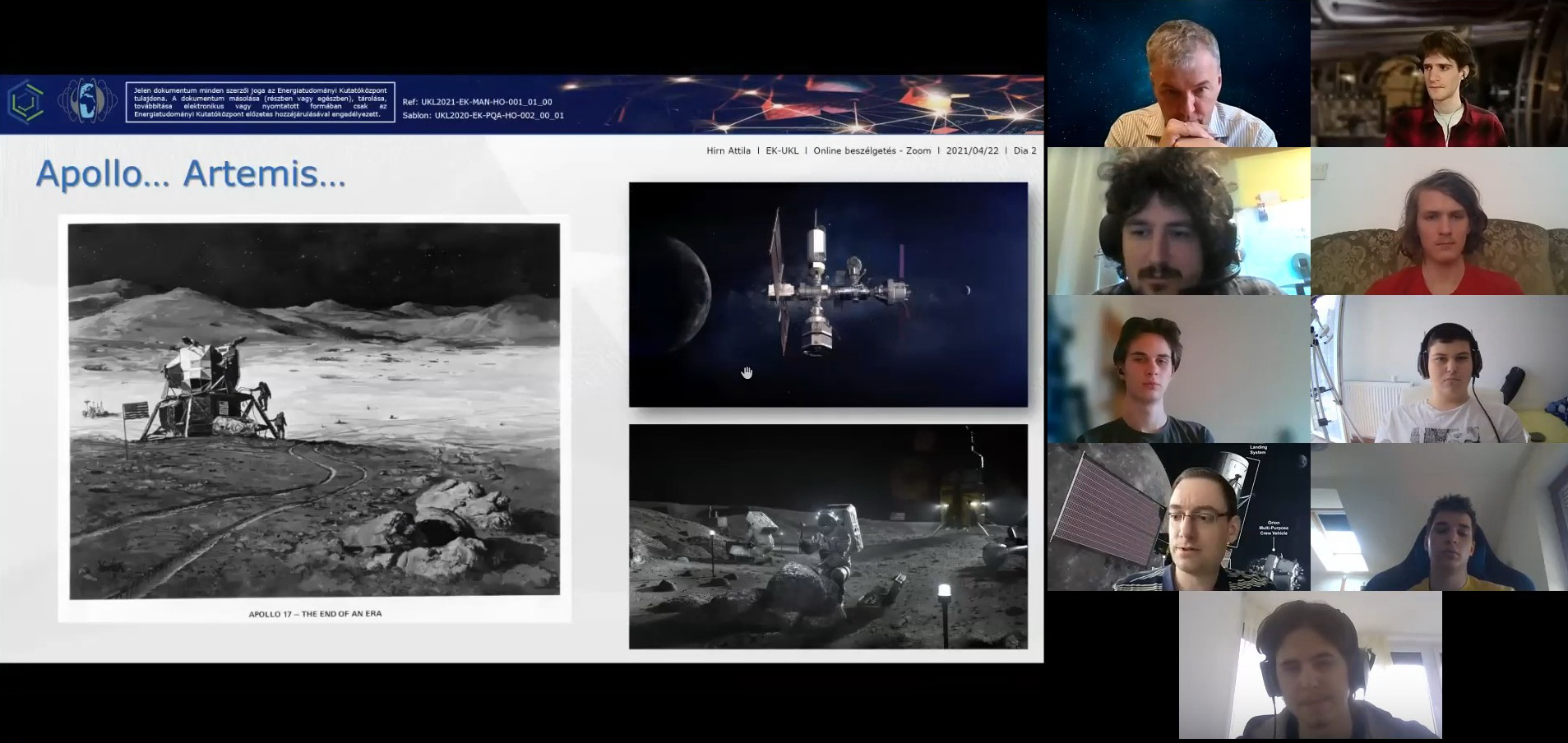Click the "APOLLO 17 – THE END OF AN ERA" caption
Screen dimensions: 1568x743
point(315,614)
